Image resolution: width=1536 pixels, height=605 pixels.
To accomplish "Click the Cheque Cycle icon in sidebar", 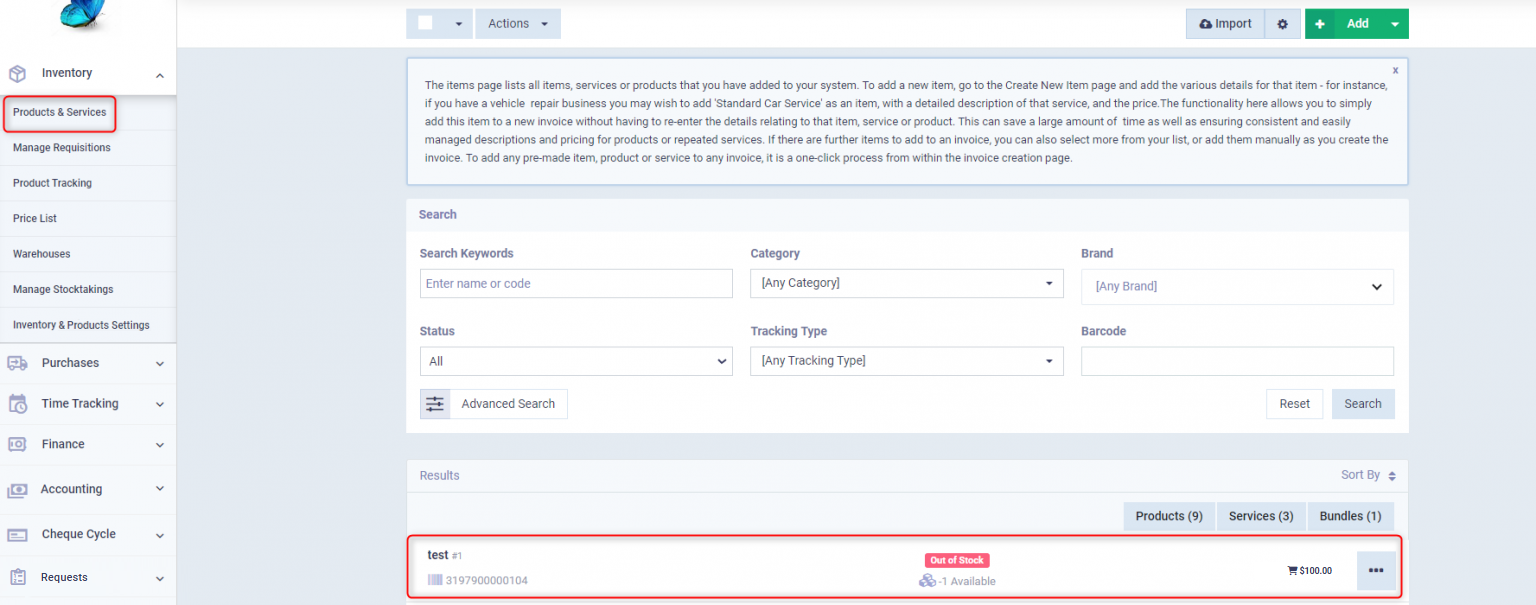I will (x=17, y=535).
